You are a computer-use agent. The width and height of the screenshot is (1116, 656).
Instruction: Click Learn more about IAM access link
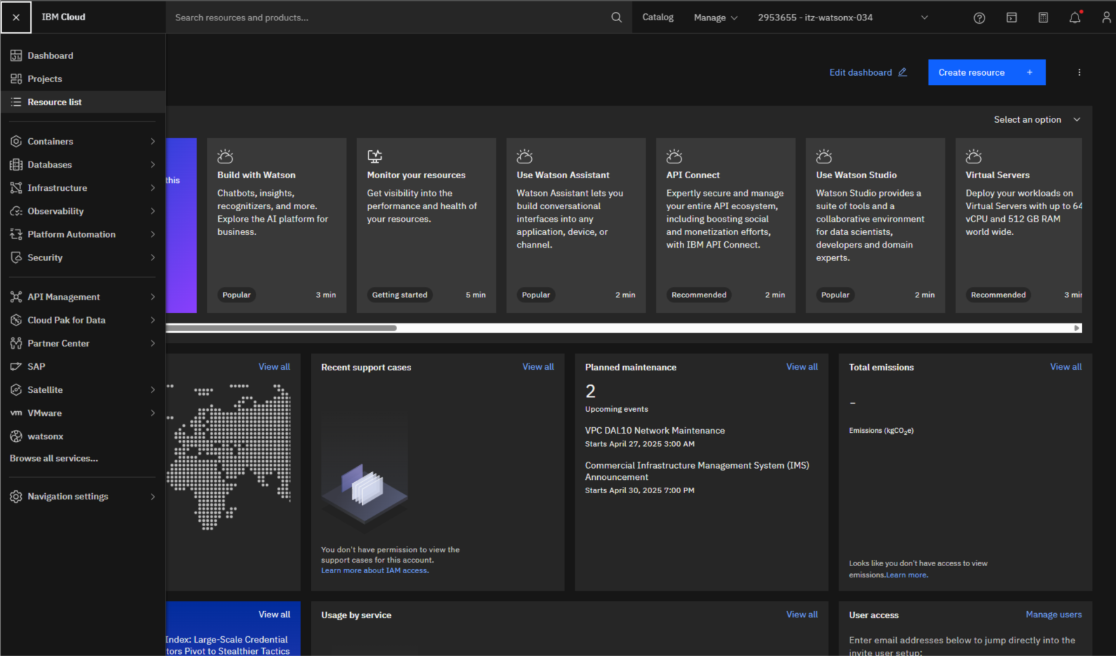374,571
